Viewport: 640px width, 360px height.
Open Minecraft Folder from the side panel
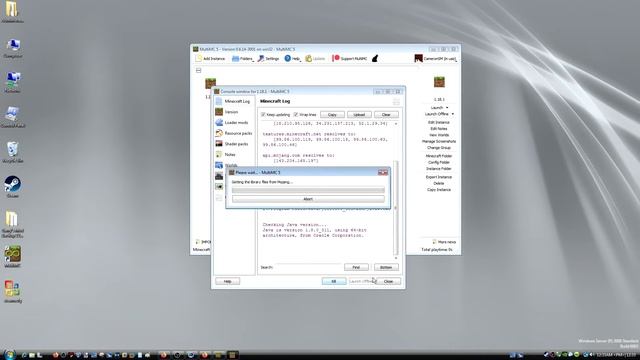439,156
